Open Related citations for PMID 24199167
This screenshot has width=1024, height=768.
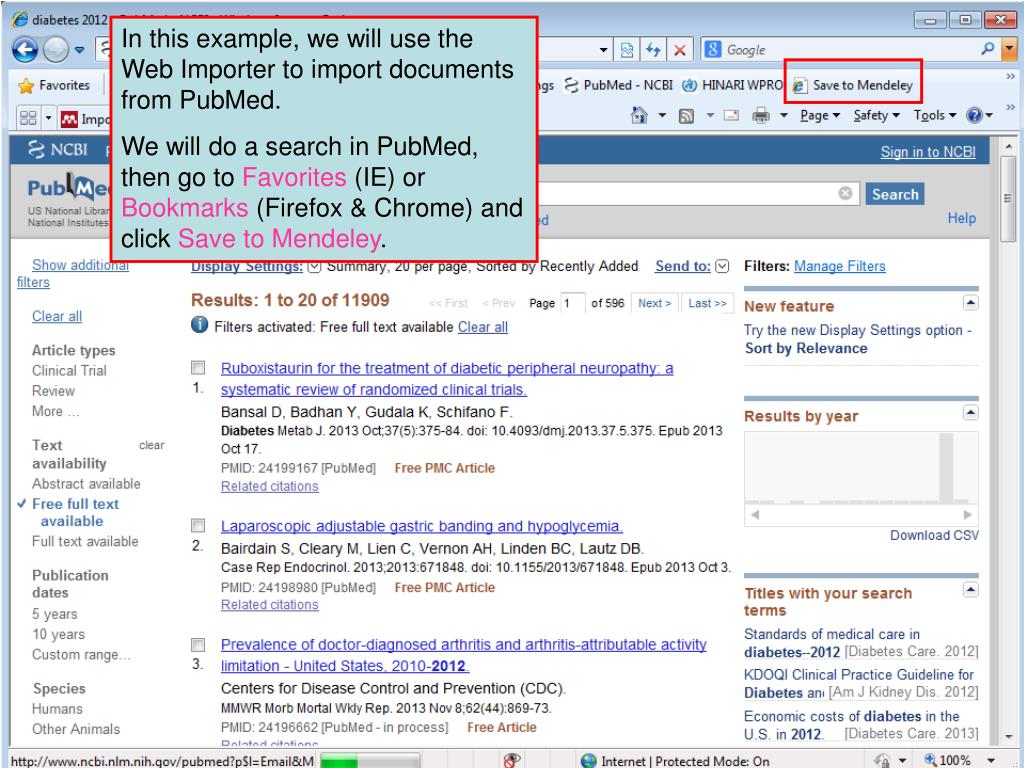pyautogui.click(x=270, y=487)
